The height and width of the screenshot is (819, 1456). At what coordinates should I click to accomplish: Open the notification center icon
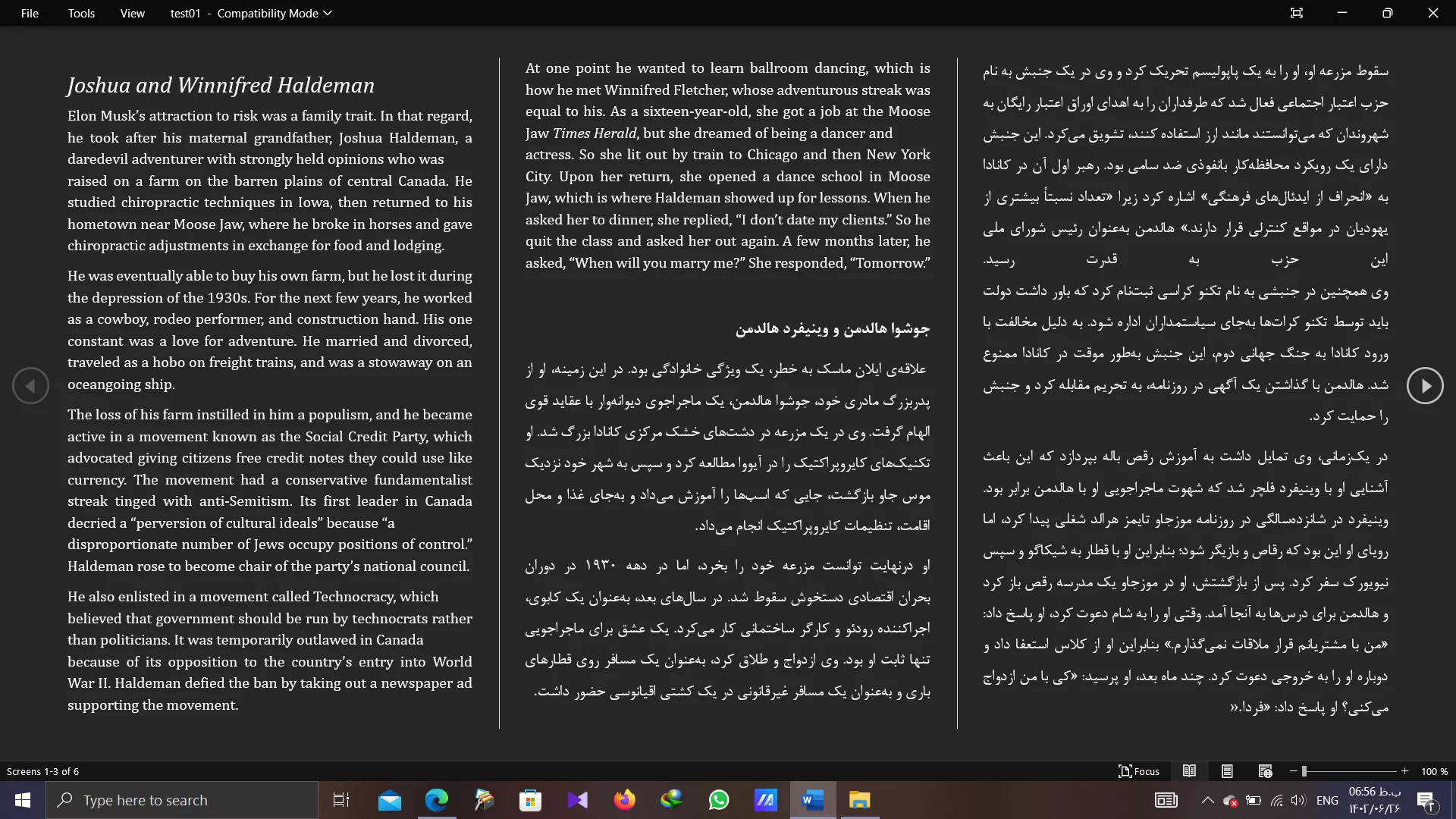[x=1426, y=800]
